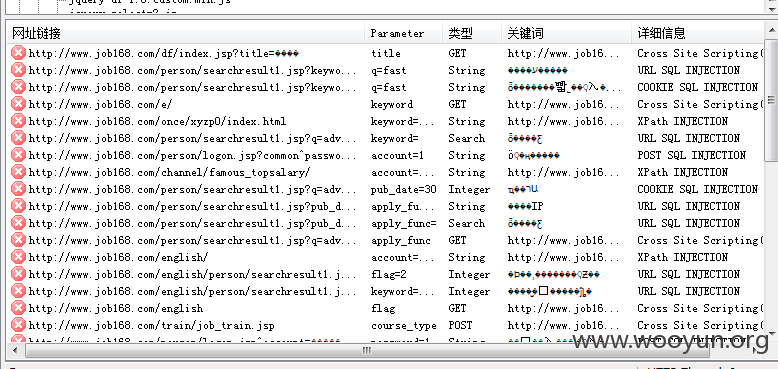This screenshot has width=778, height=369.
Task: Sort by the Parameter column header
Action: click(404, 33)
